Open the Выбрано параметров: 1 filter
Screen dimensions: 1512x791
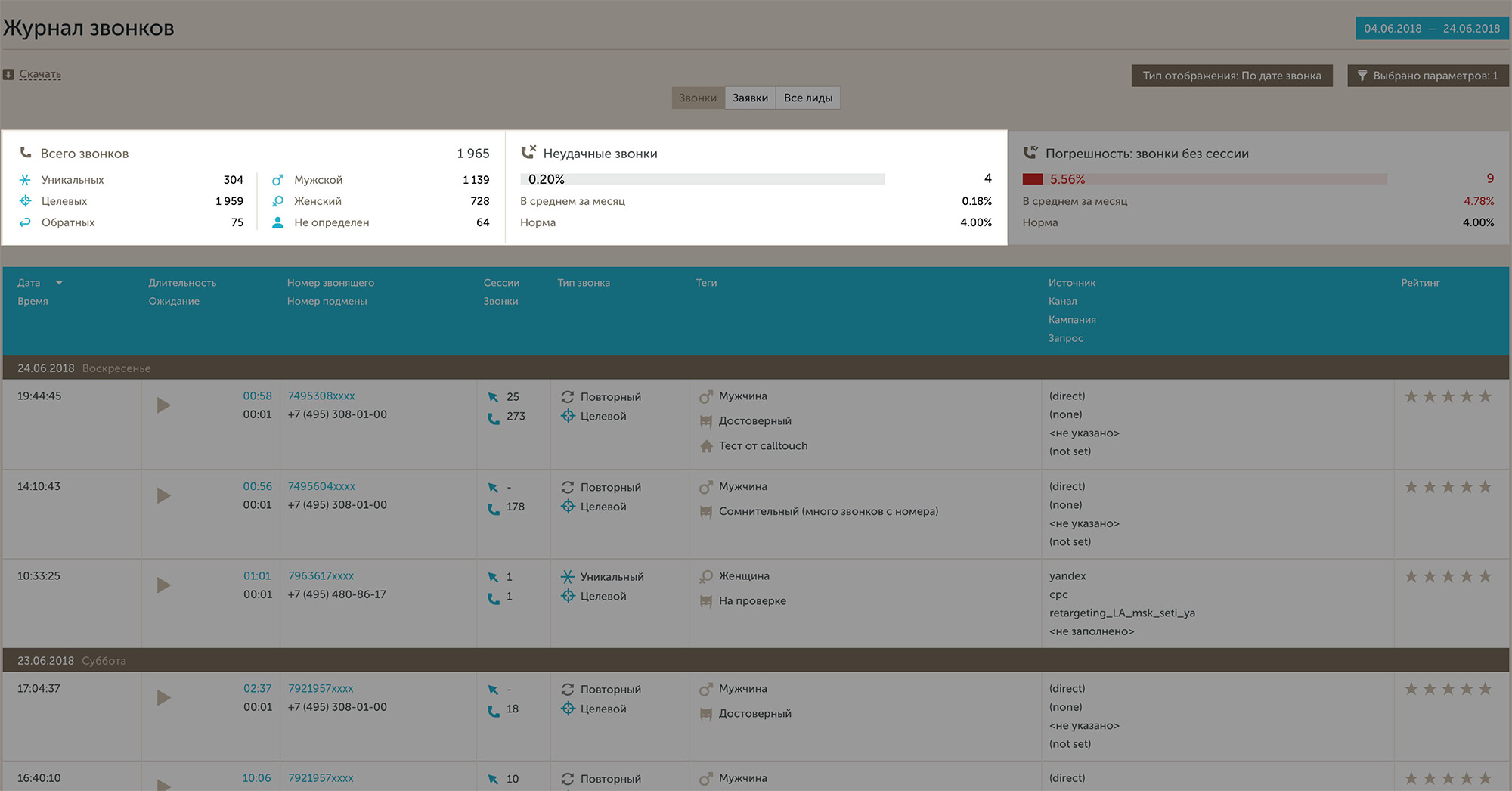pos(1427,76)
